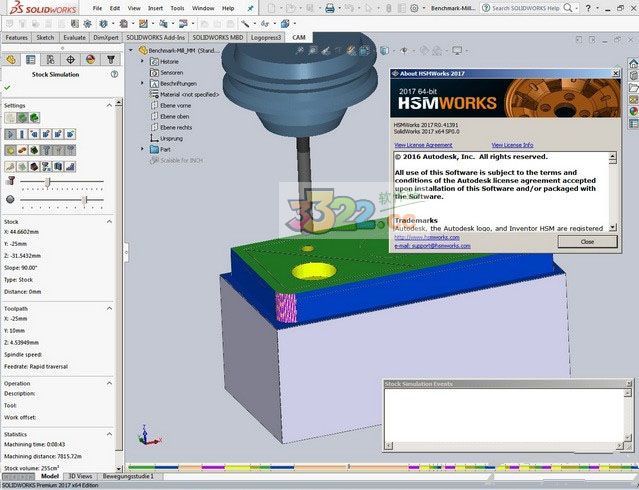Click the print icon in title toolbar

click(x=330, y=8)
